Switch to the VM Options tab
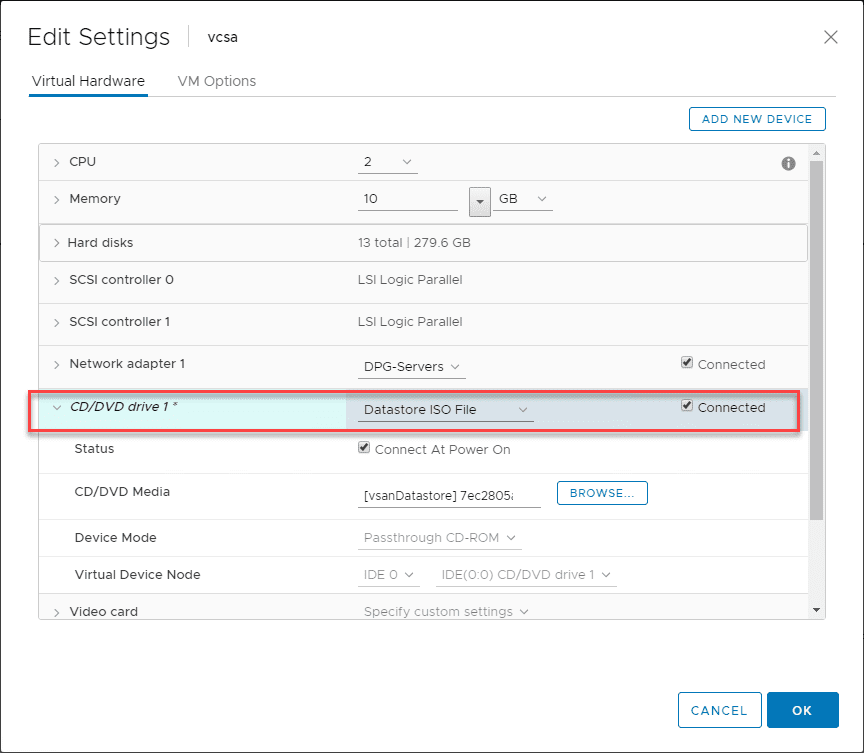This screenshot has height=753, width=864. [x=216, y=81]
